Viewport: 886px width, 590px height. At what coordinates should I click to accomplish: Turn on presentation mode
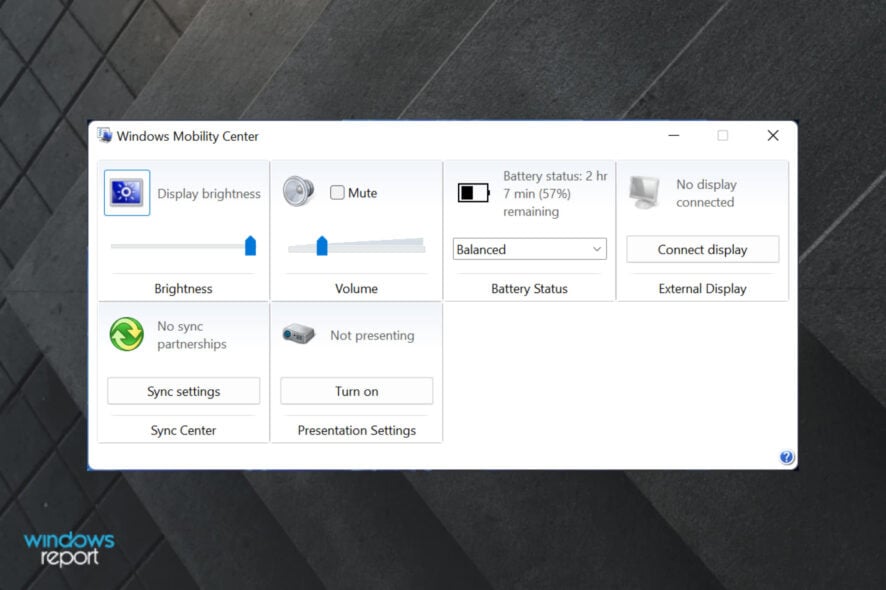(x=356, y=391)
